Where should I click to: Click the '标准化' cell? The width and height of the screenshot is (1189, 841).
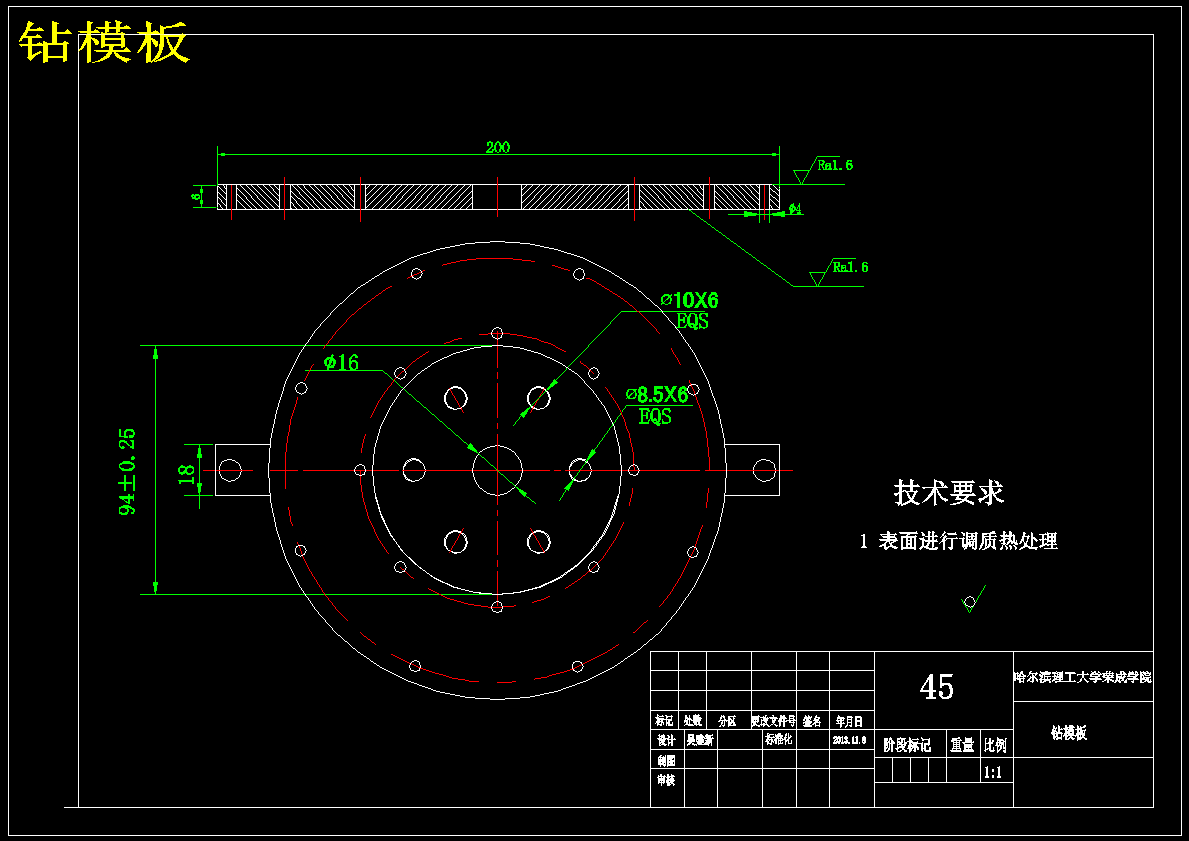778,739
